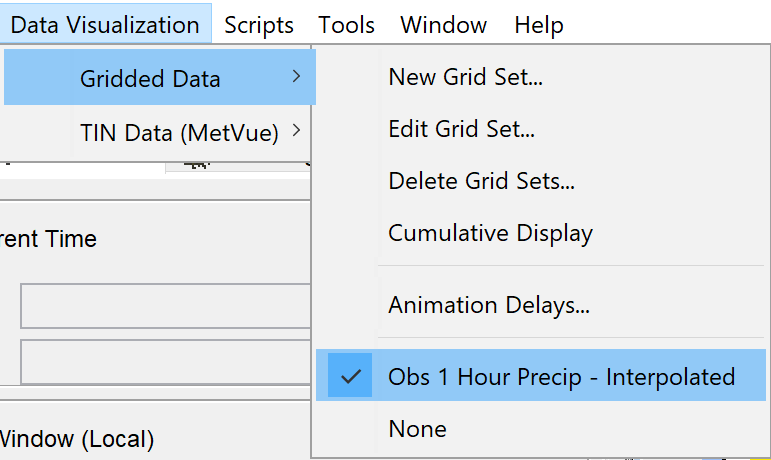Select the Gridded Data submenu item

click(160, 78)
